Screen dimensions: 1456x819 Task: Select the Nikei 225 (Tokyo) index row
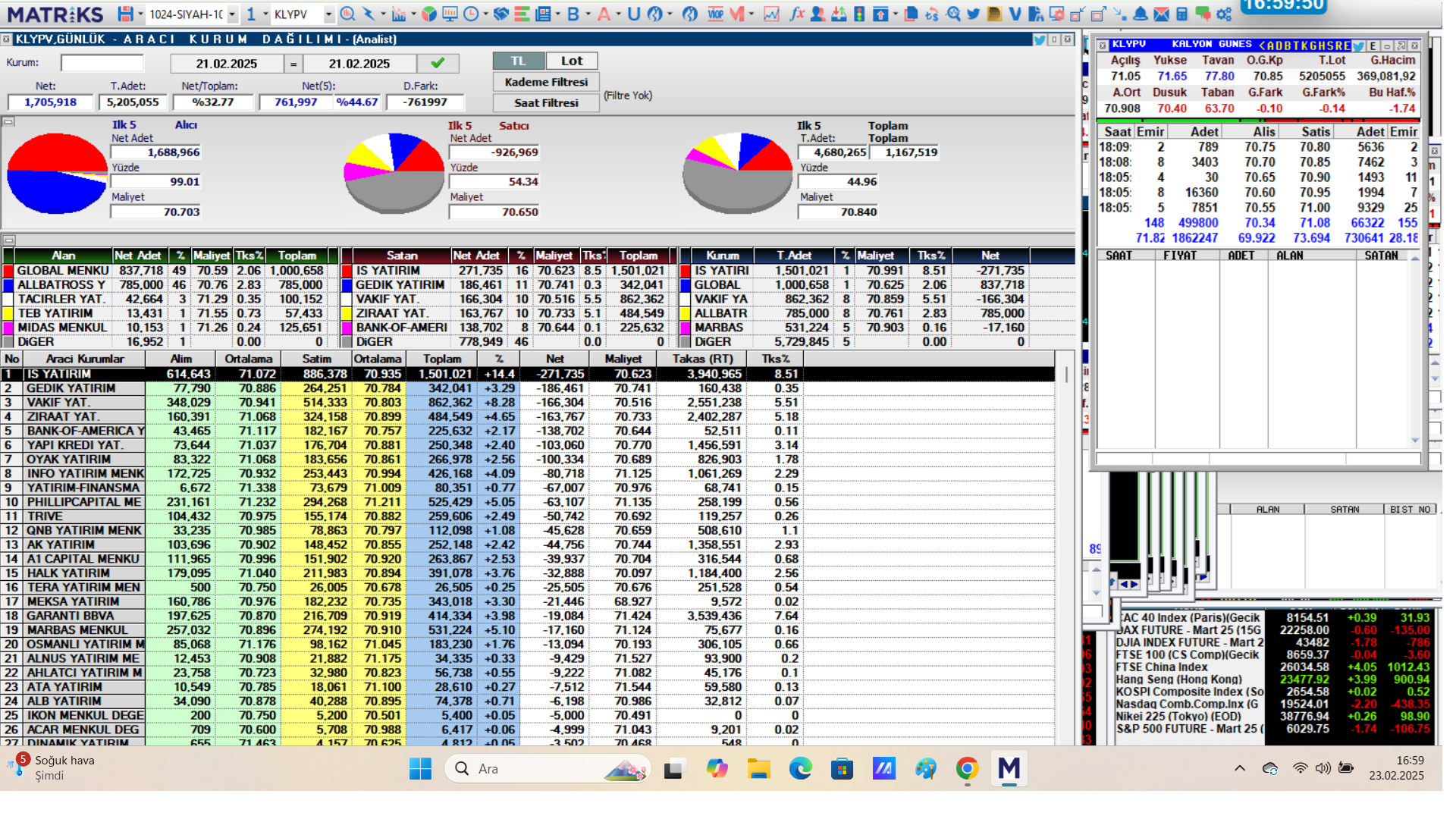pos(1274,716)
